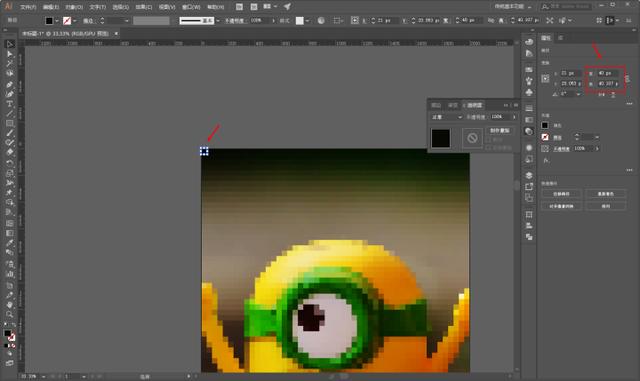This screenshot has height=381, width=640.
Task: Select the Selection tool arrow
Action: 10,44
